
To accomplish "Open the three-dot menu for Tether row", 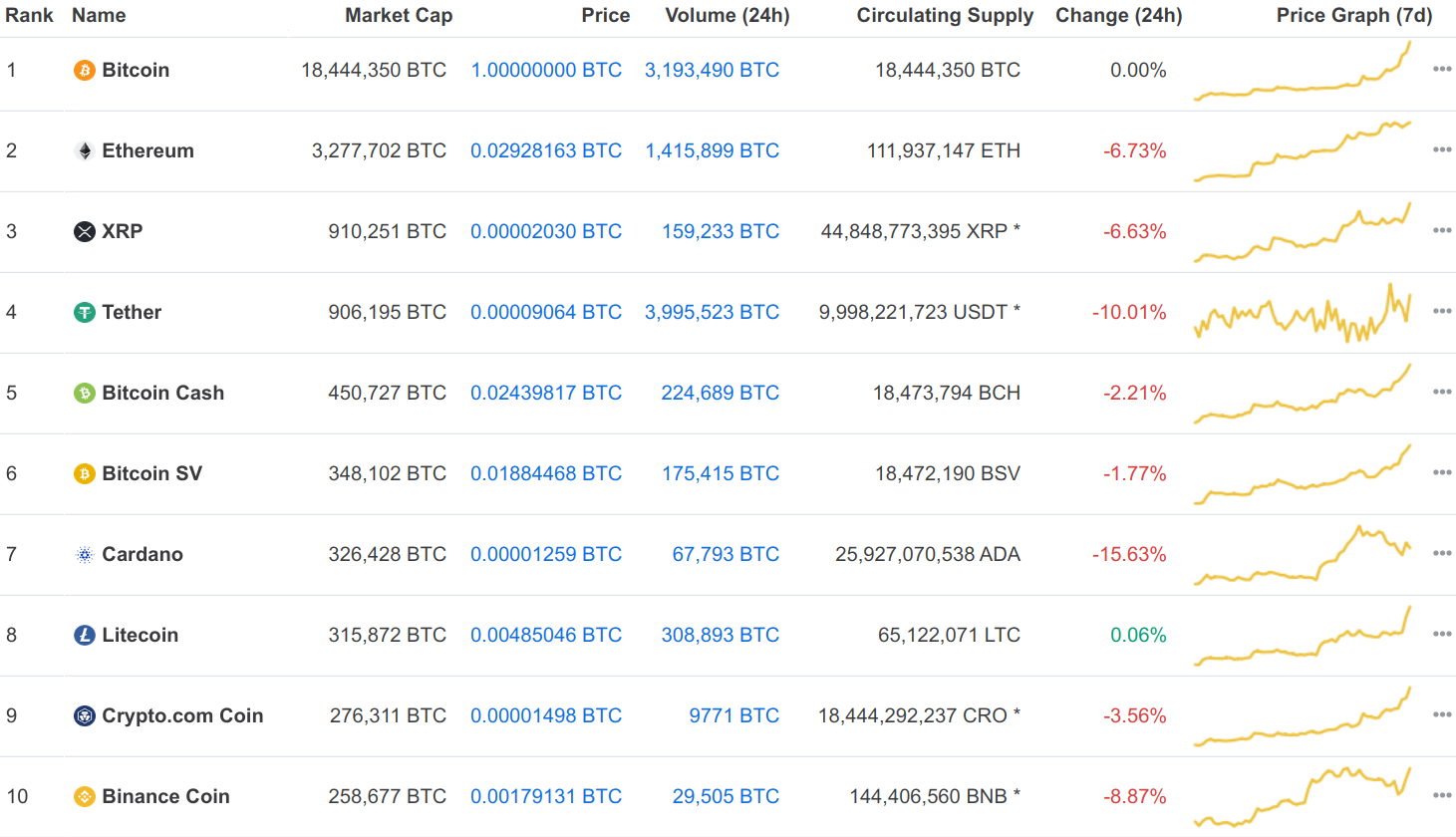I will pyautogui.click(x=1442, y=311).
